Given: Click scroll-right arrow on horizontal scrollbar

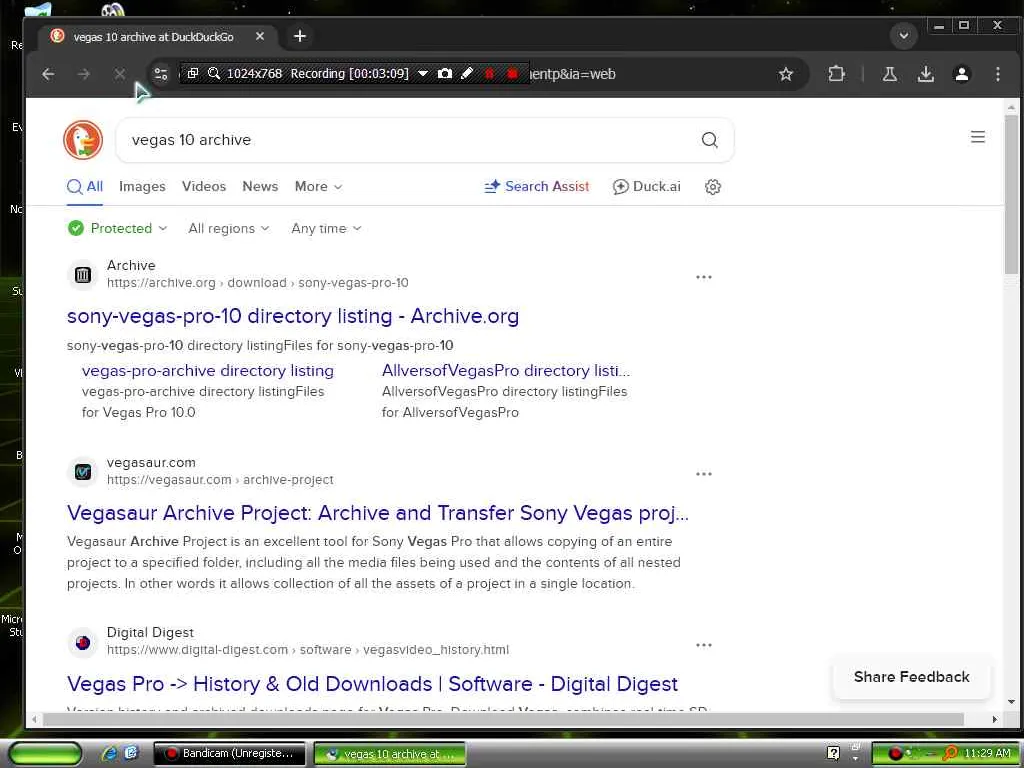Looking at the screenshot, I should point(995,719).
